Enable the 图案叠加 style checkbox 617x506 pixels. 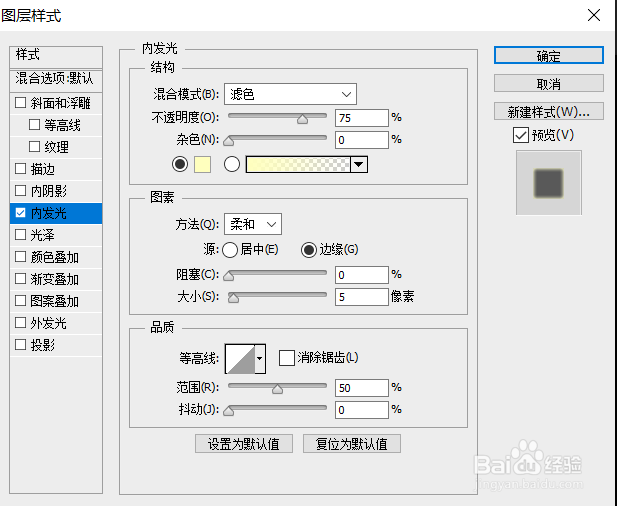point(20,301)
